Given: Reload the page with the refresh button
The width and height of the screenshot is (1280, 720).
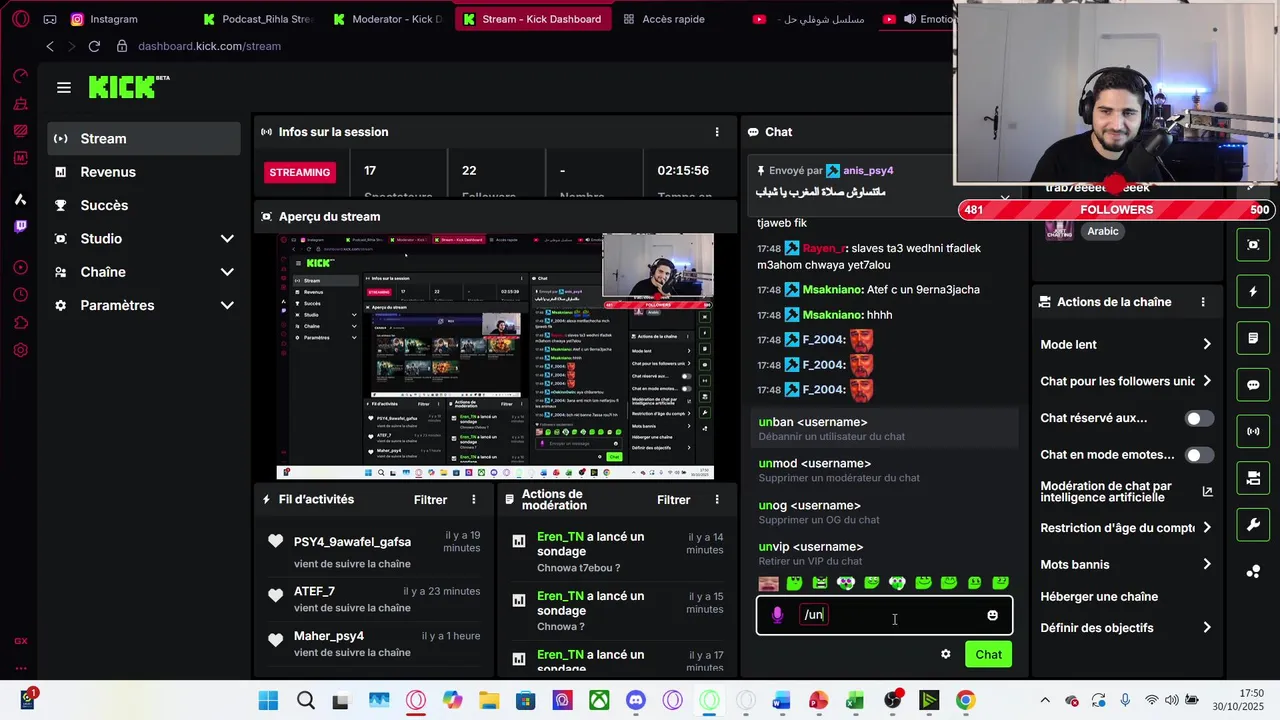Looking at the screenshot, I should click(x=94, y=46).
